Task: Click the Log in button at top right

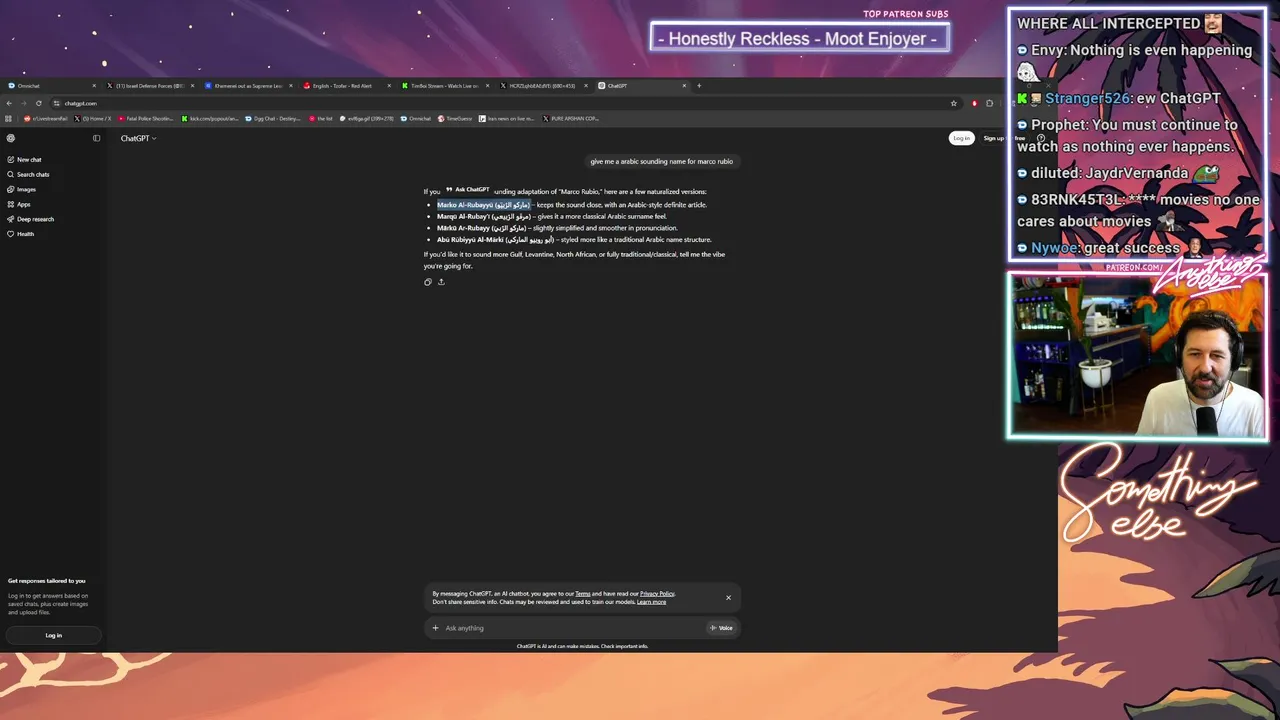Action: click(x=961, y=138)
